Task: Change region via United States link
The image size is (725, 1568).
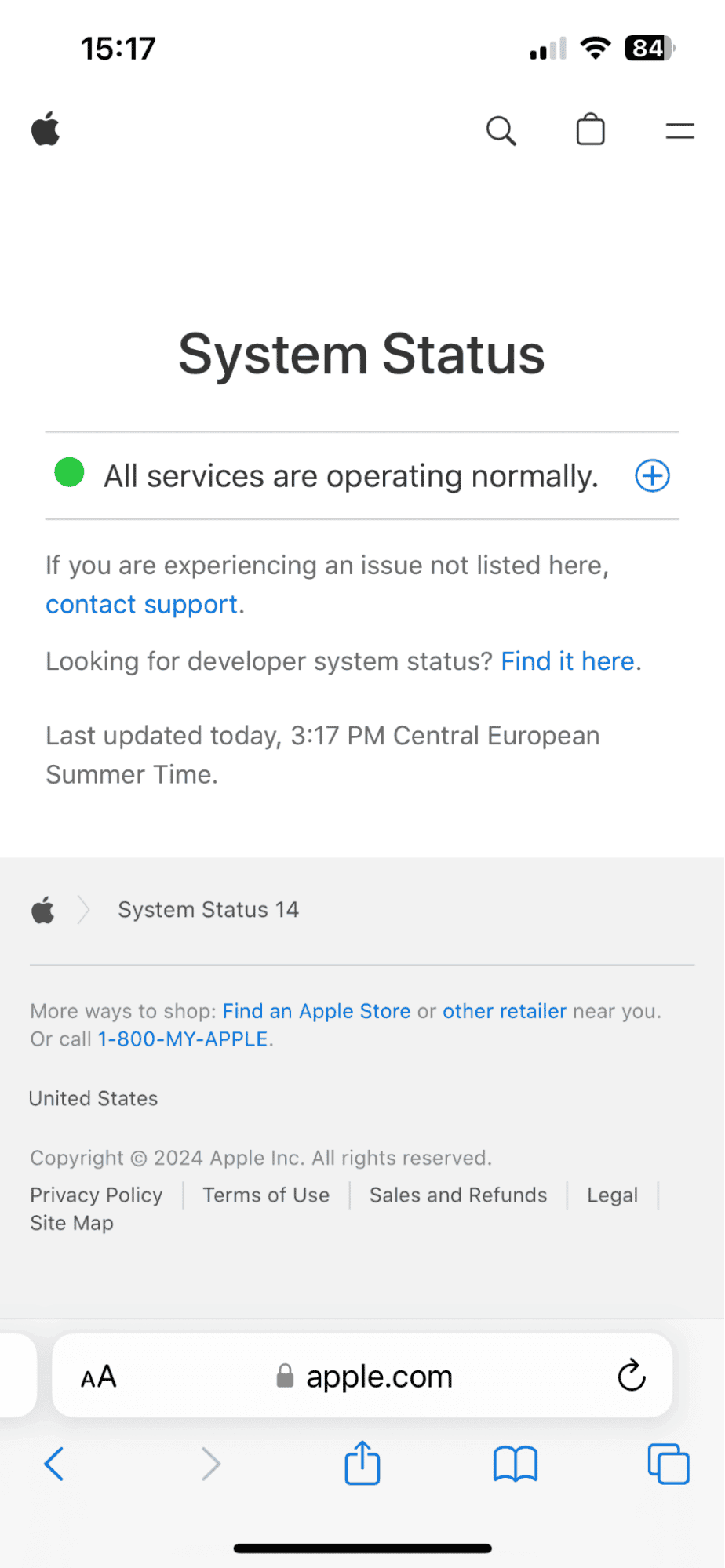Action: (x=93, y=1098)
